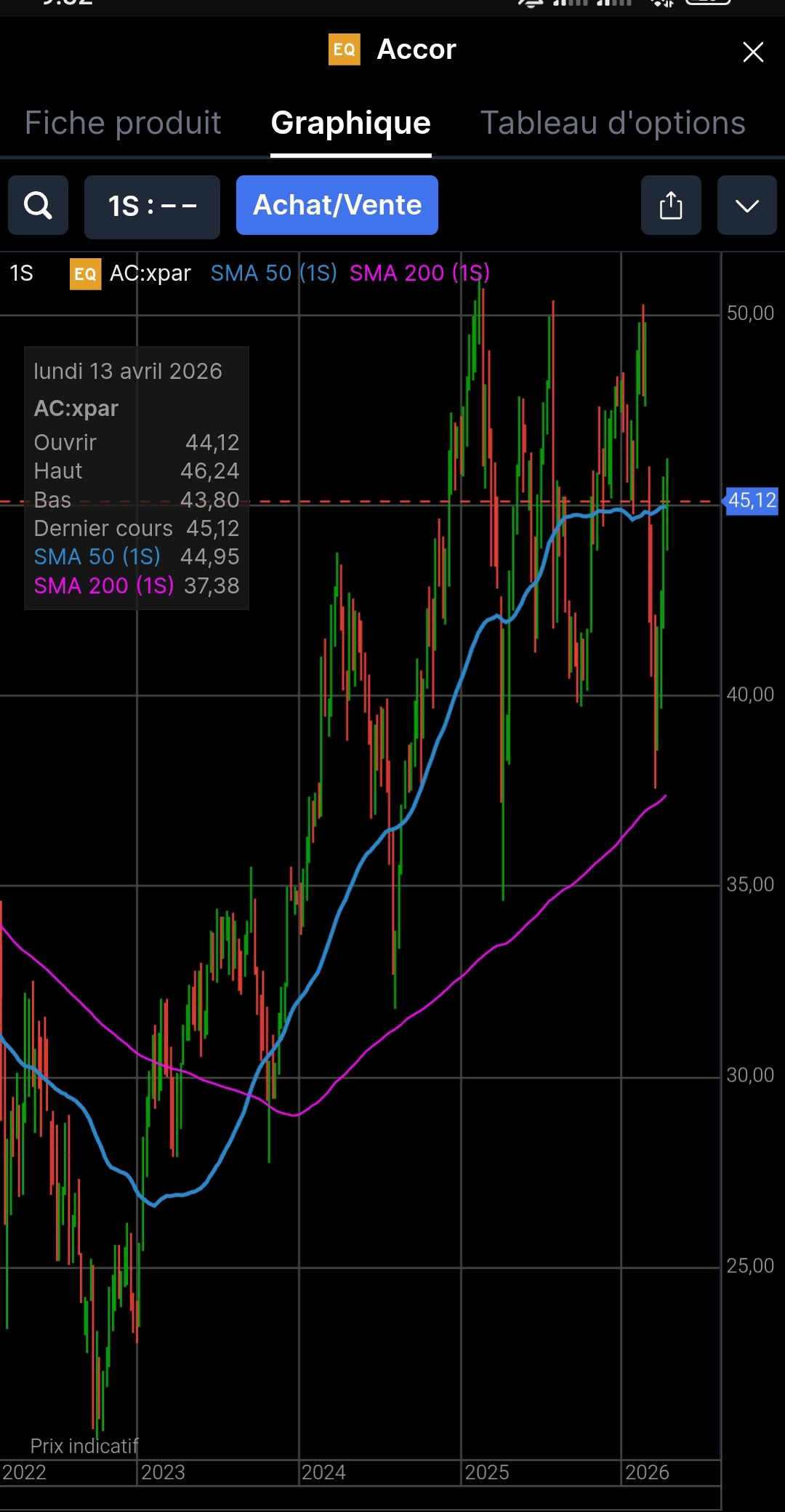Image resolution: width=785 pixels, height=1512 pixels.
Task: Click the date lundi 13 avril 2026
Action: click(x=128, y=372)
